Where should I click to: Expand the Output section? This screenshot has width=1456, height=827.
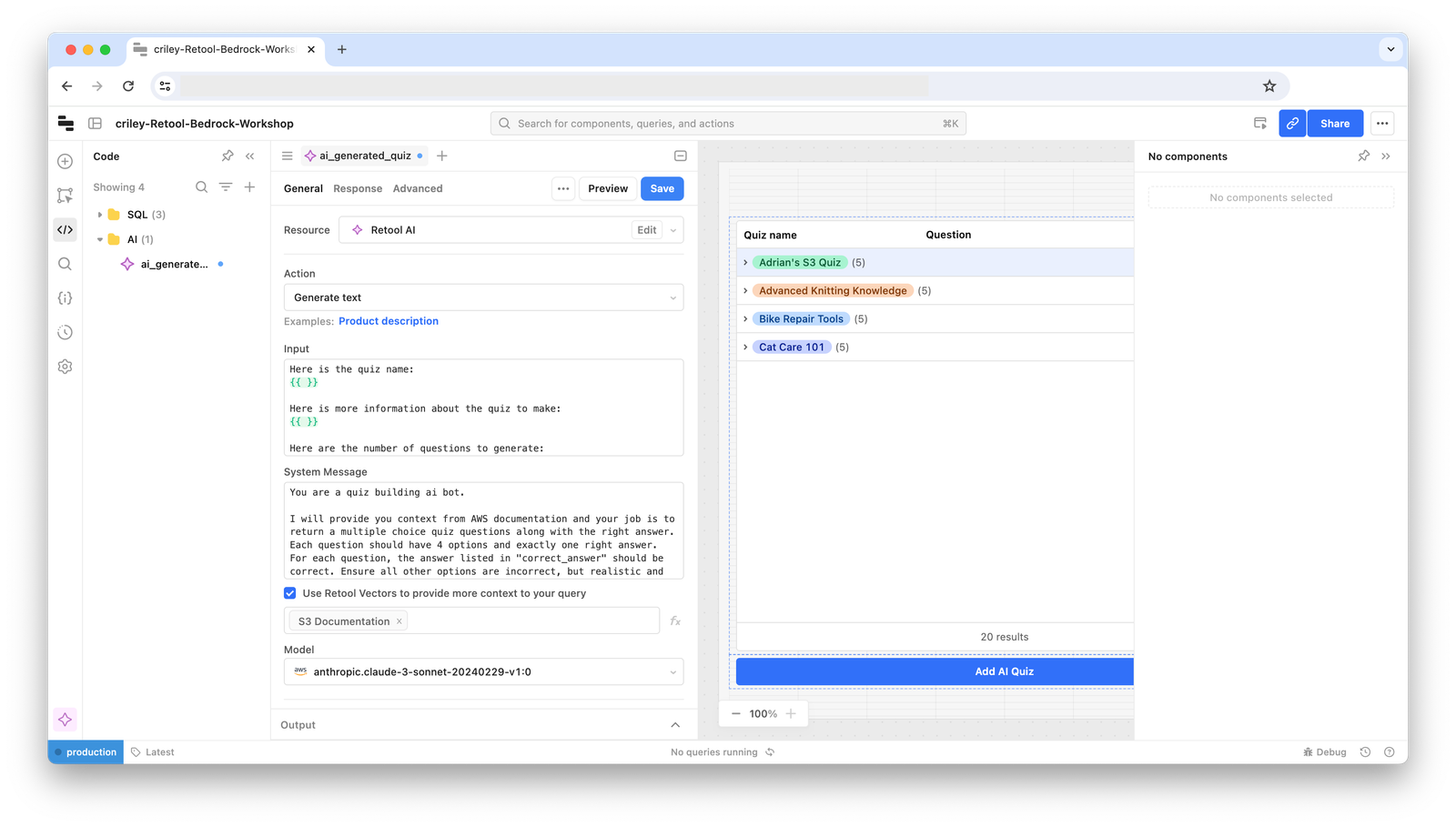click(x=675, y=725)
